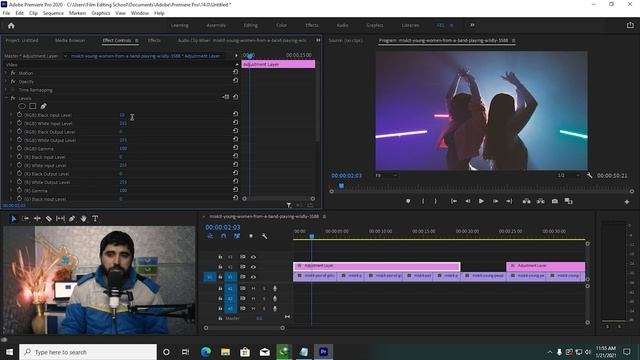
Task: Toggle the Levels effect fx switch
Action: click(13, 98)
